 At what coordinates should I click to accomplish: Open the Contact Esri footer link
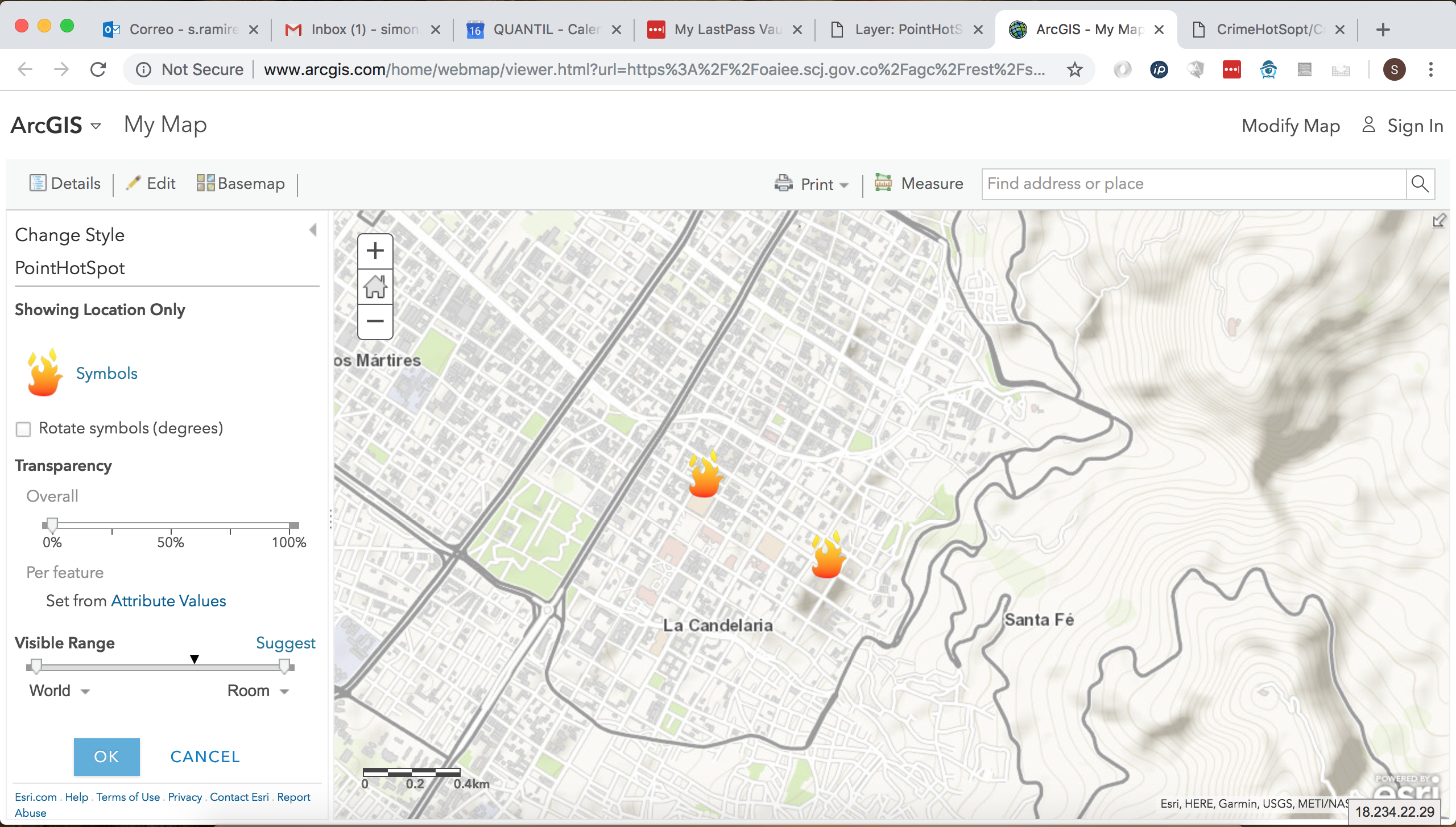239,797
